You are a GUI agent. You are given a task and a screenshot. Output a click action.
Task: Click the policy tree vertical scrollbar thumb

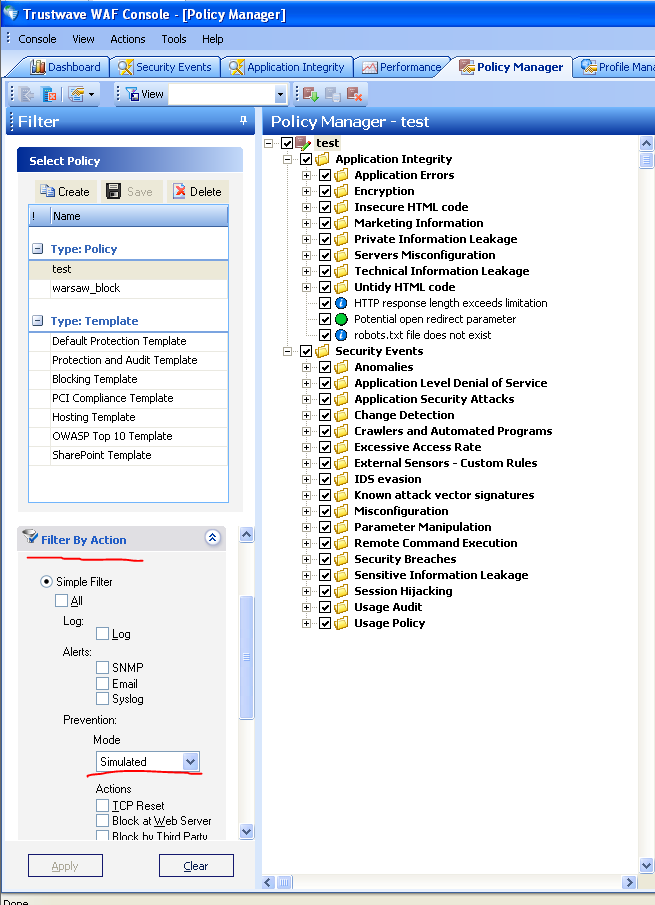click(646, 160)
